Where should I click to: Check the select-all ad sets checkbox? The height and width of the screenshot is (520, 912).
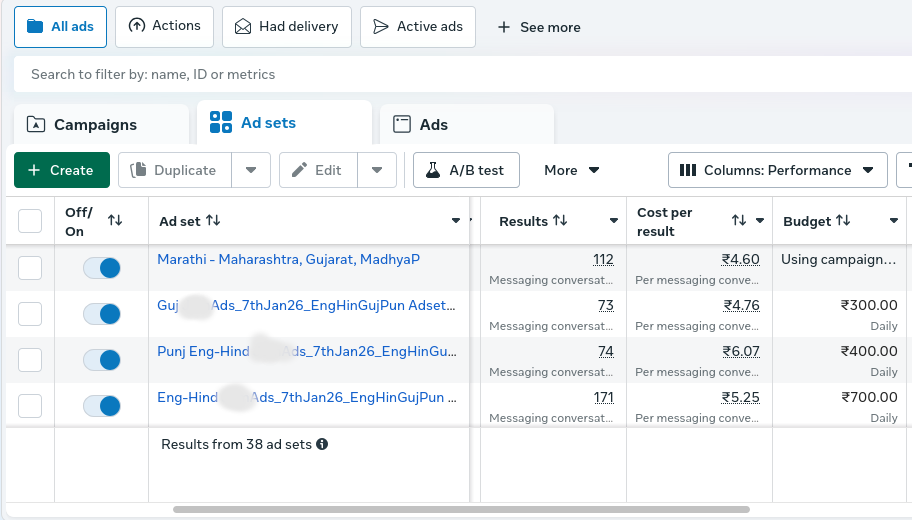pos(30,221)
